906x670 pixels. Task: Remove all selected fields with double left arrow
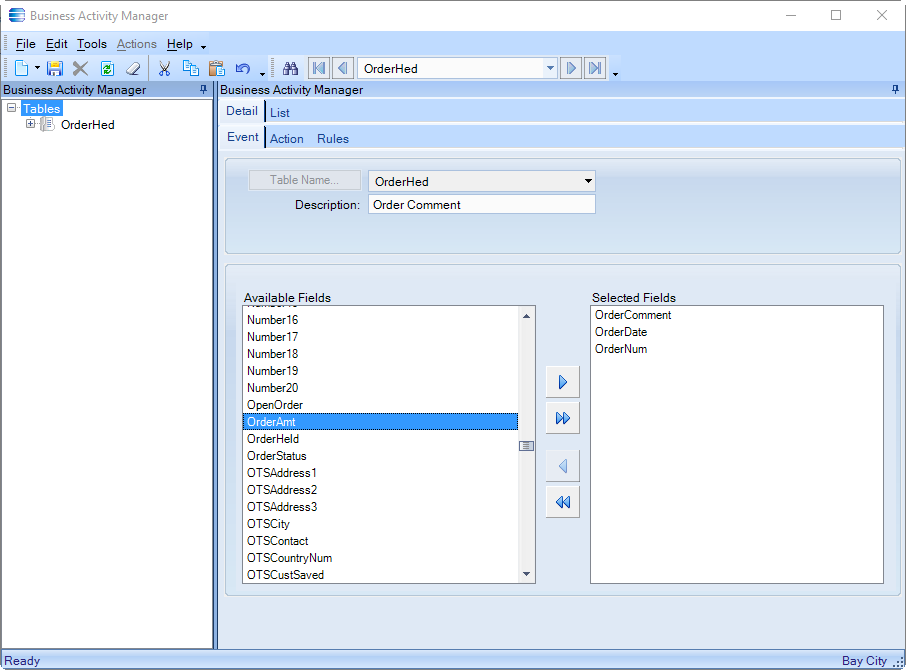[x=563, y=502]
